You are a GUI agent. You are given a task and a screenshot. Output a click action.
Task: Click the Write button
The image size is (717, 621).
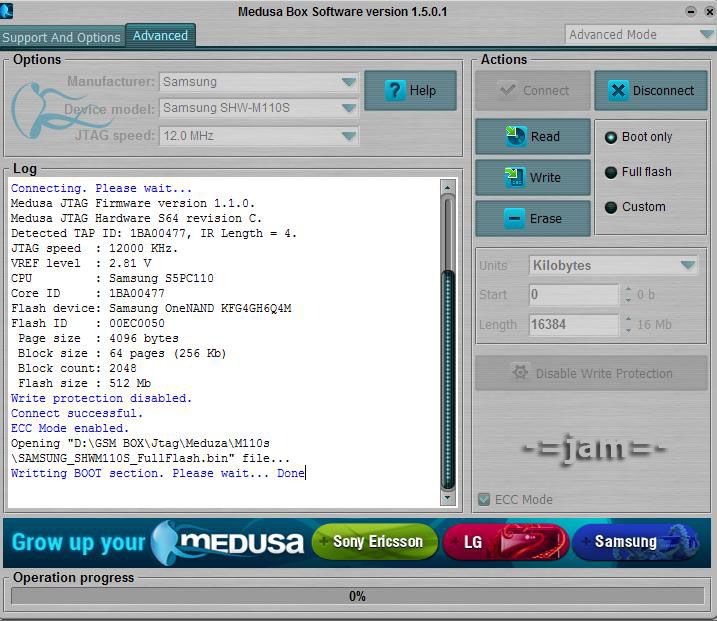533,177
